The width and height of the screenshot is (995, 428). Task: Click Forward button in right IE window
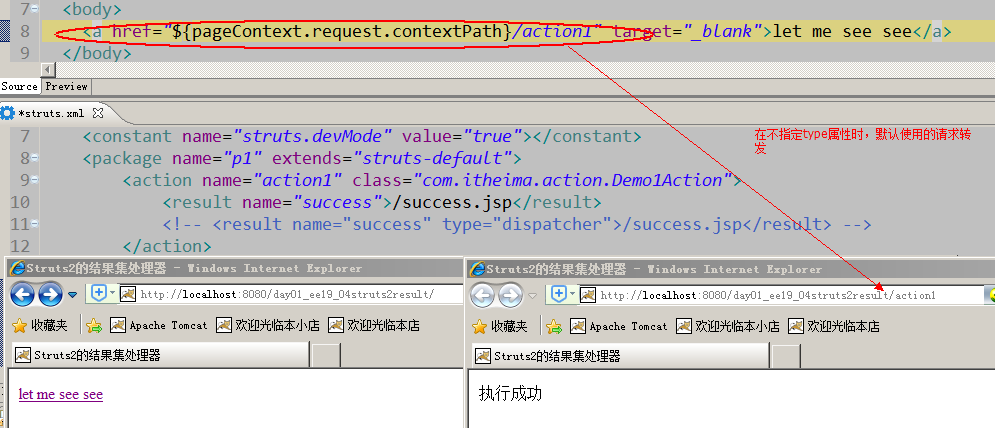pyautogui.click(x=510, y=295)
